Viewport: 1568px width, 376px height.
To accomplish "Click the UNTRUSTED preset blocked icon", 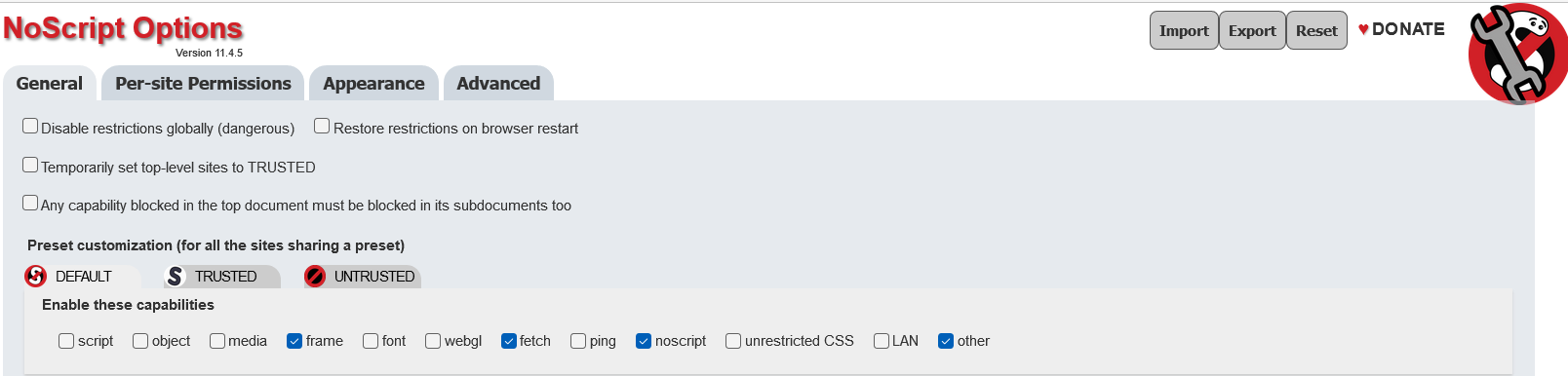I will point(315,277).
